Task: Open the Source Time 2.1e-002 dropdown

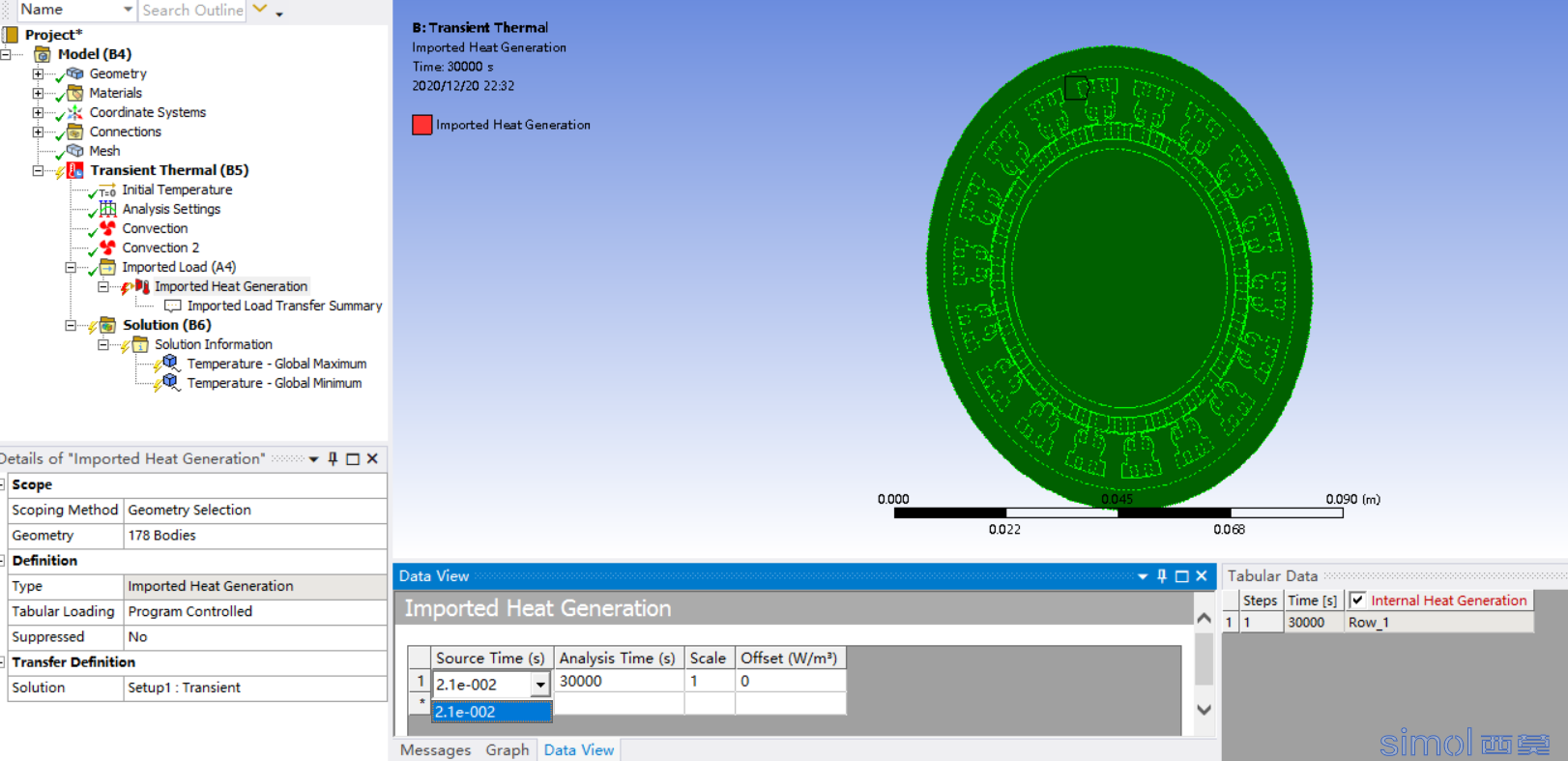Action: coord(540,684)
